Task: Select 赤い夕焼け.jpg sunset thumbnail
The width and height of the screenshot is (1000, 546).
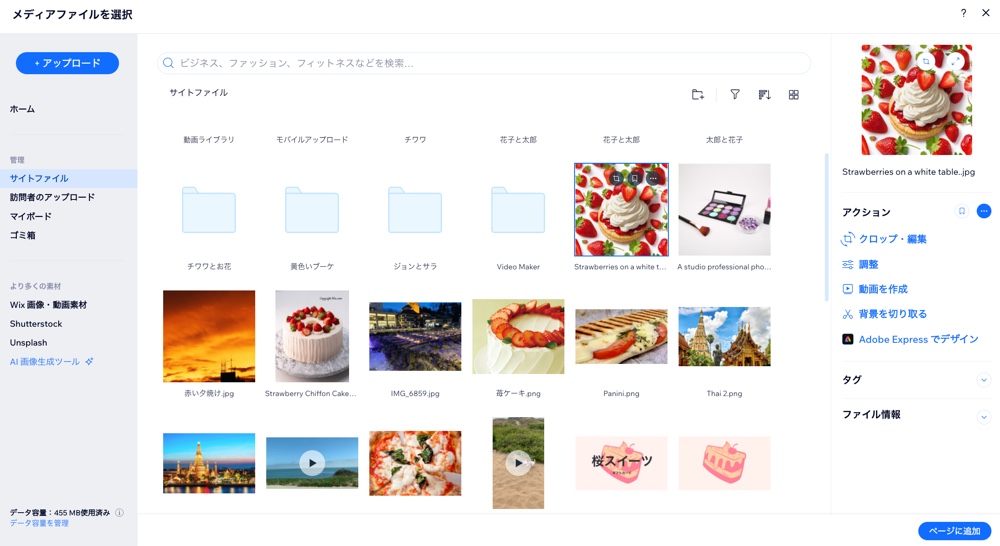Action: (209, 336)
